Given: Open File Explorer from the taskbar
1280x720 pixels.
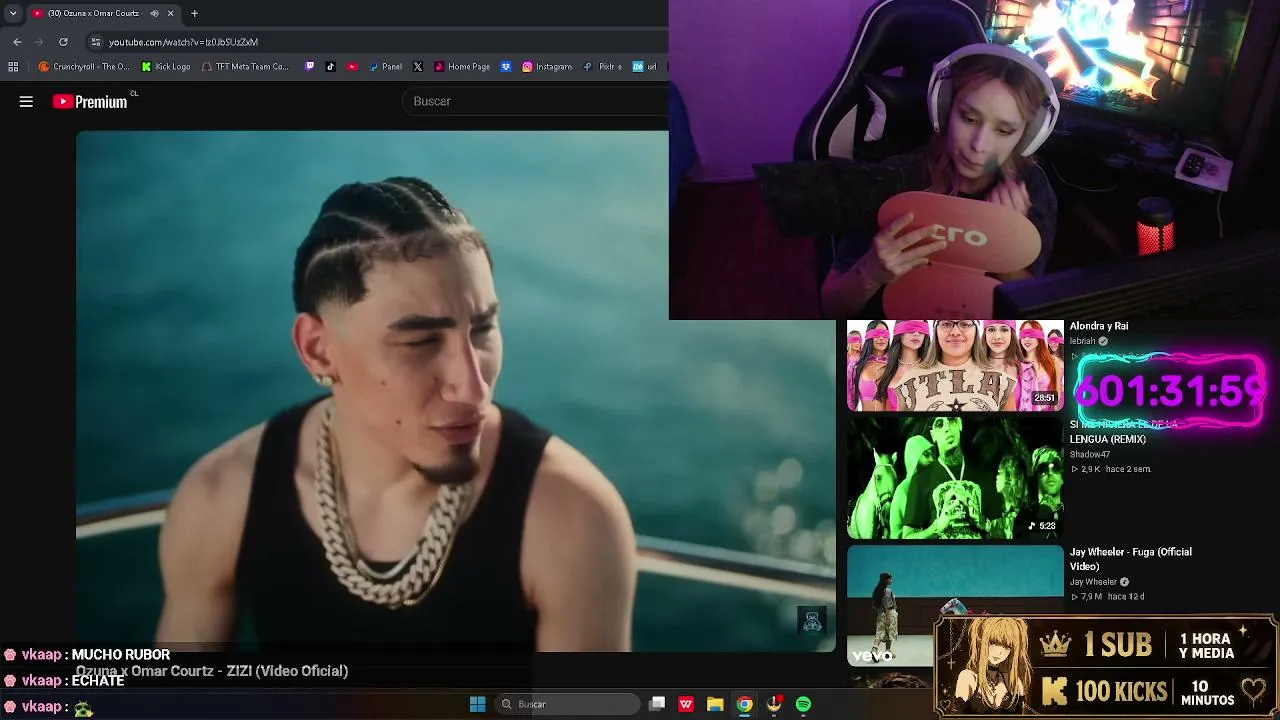Looking at the screenshot, I should click(x=715, y=704).
